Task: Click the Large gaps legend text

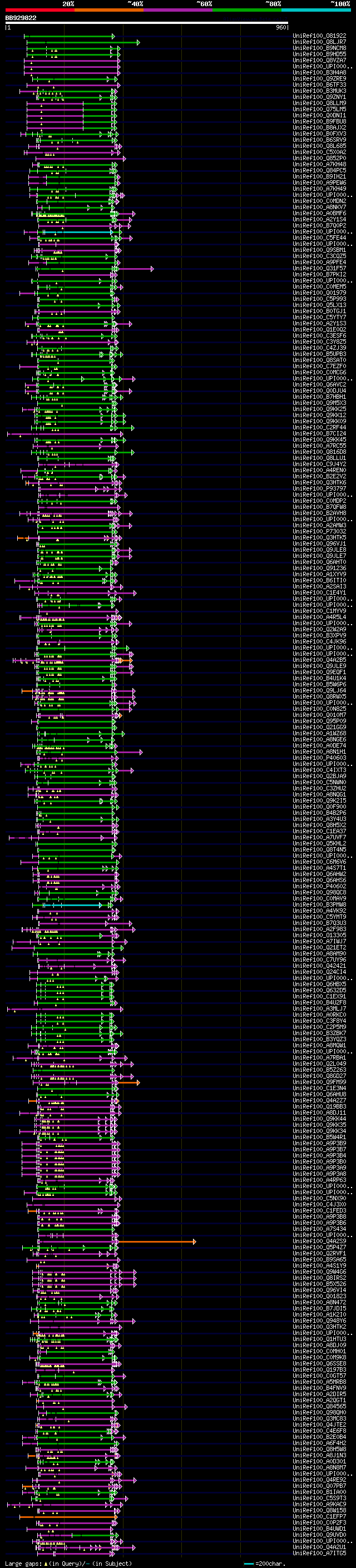Action: coord(68,1563)
